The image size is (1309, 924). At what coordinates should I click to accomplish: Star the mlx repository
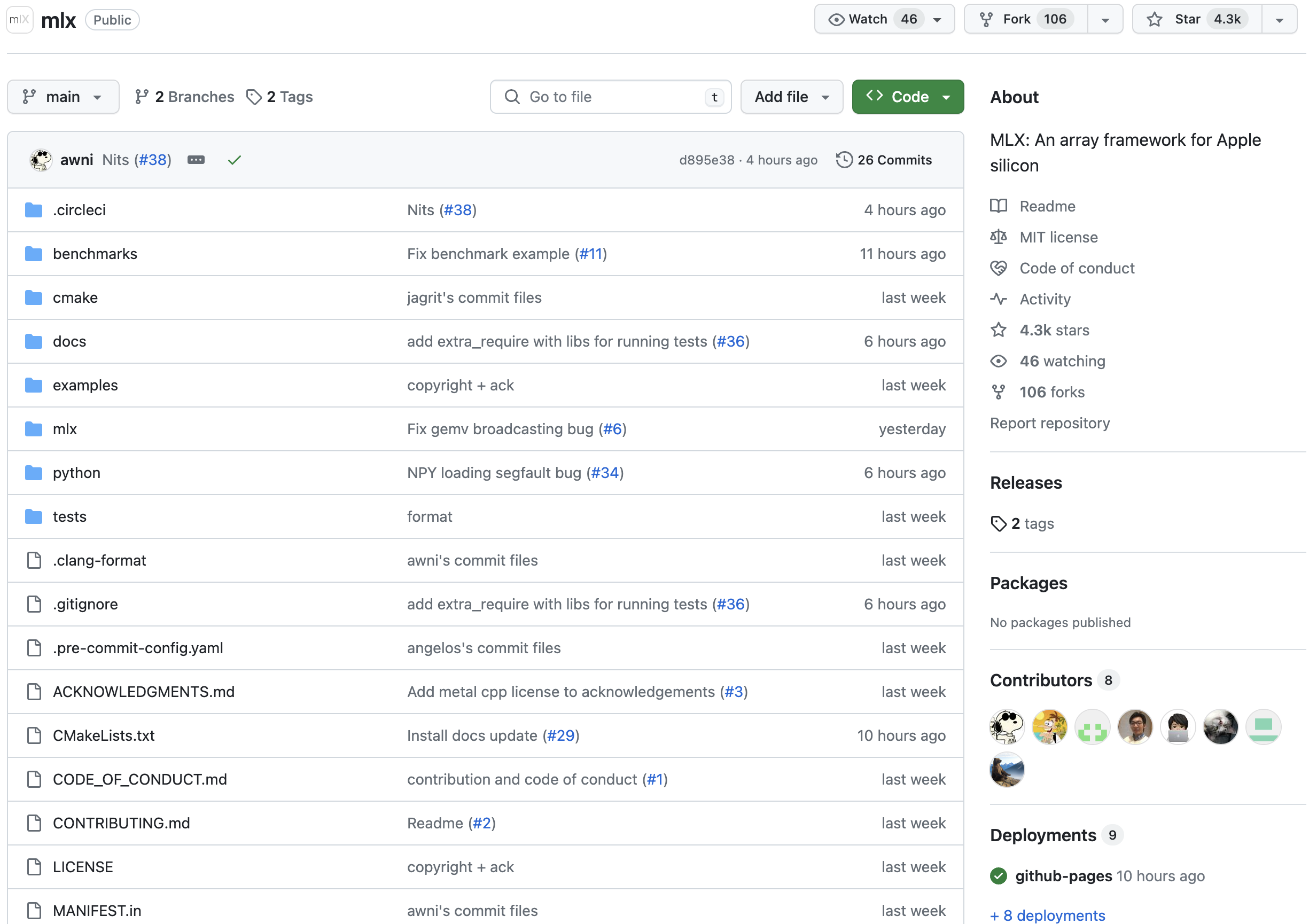1197,19
